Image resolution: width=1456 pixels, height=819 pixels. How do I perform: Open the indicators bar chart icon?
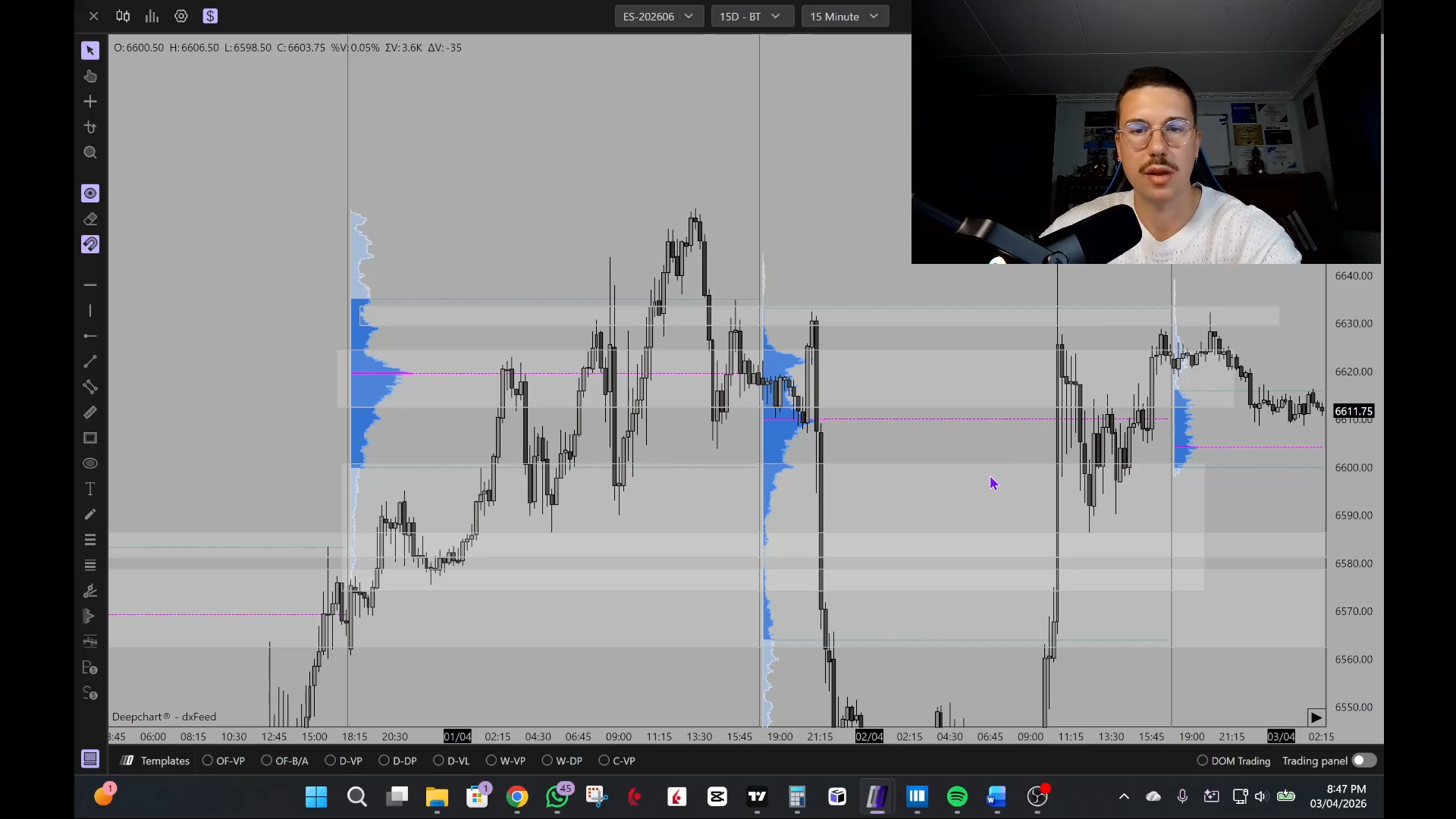(152, 16)
